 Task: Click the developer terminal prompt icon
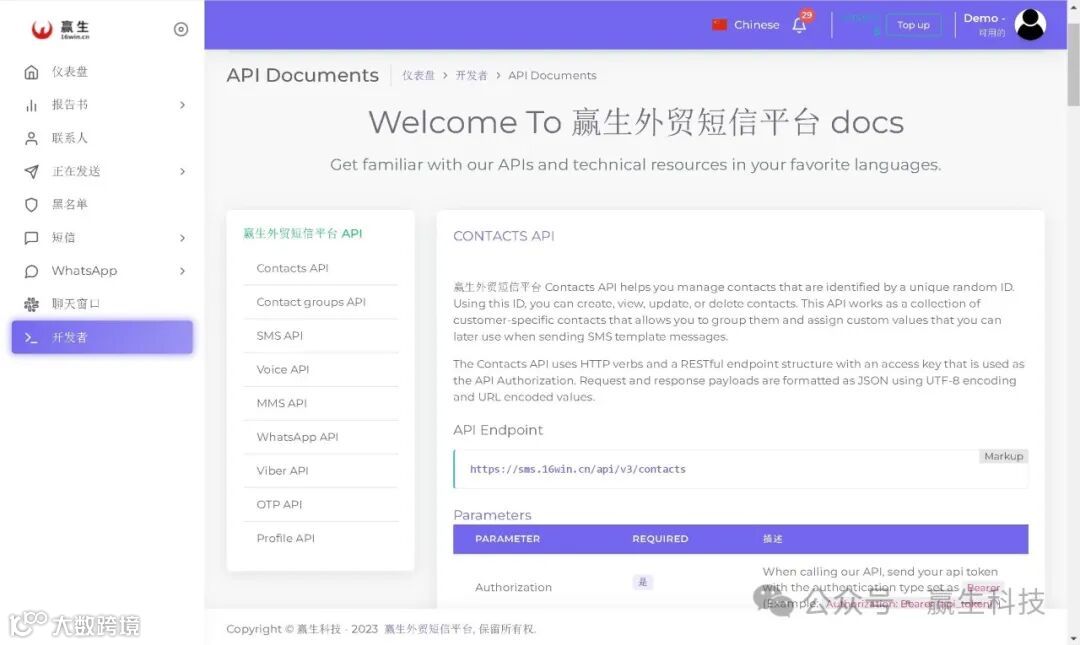[x=31, y=337]
